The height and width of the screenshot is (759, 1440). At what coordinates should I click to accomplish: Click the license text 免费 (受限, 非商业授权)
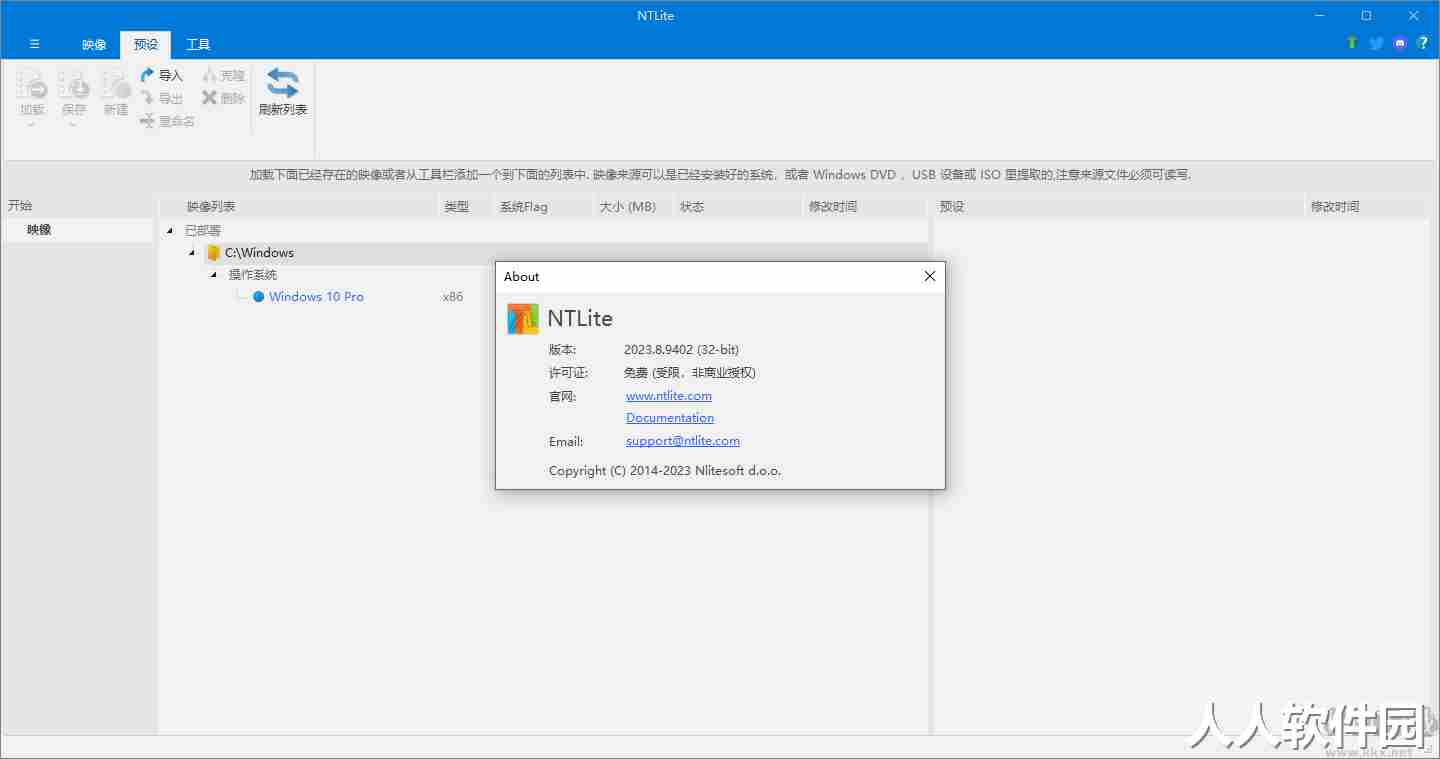click(690, 373)
